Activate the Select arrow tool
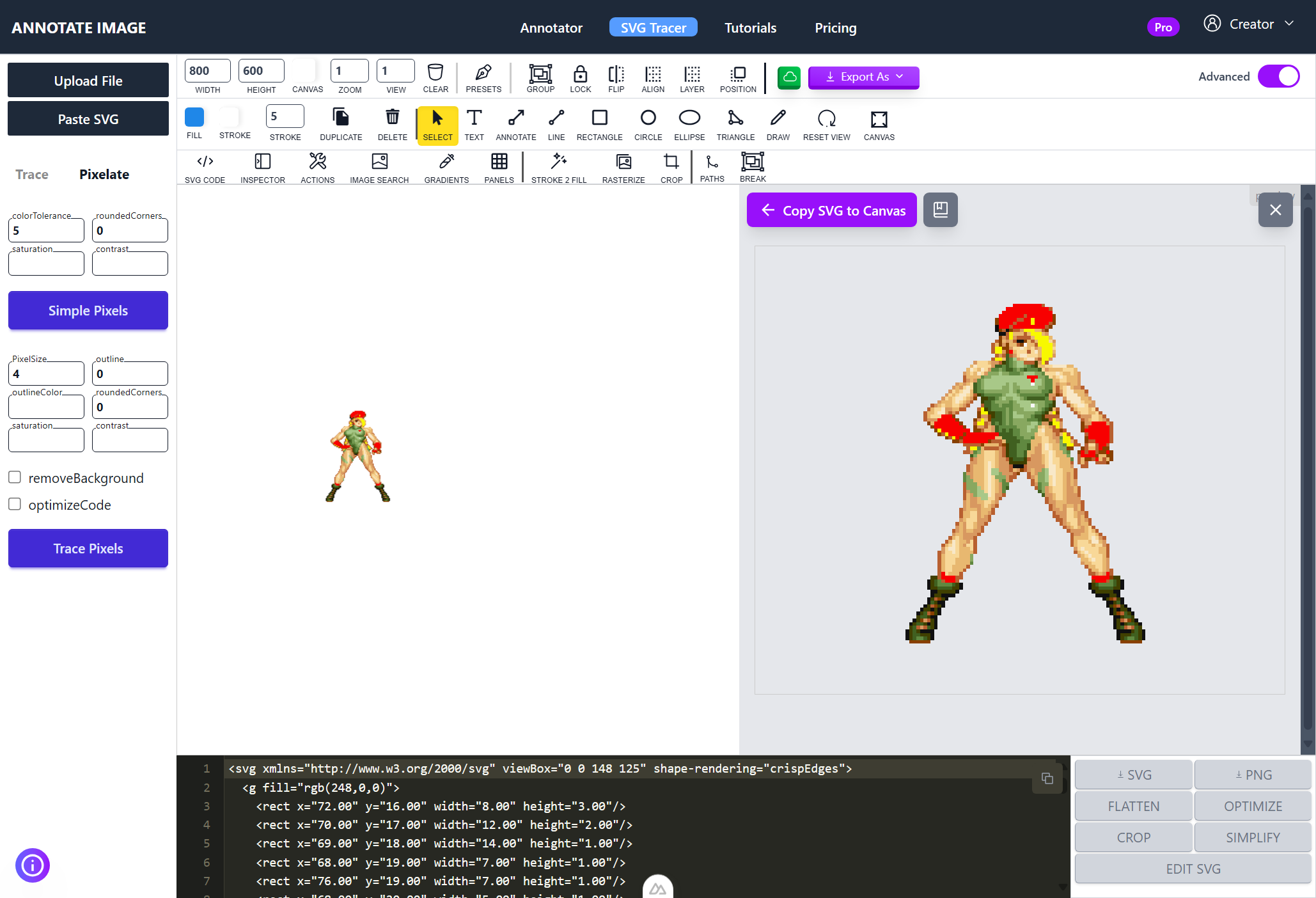This screenshot has width=1316, height=898. 437,125
